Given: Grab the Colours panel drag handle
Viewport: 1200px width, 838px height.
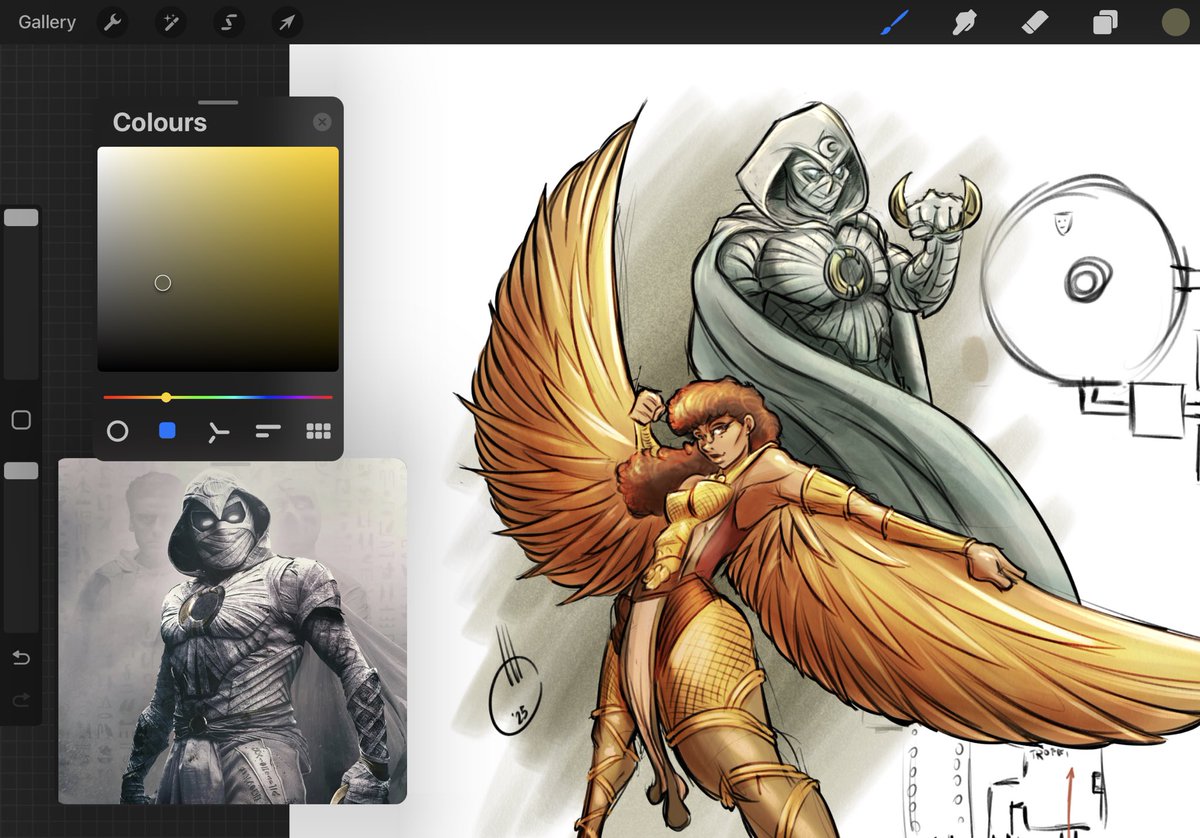Looking at the screenshot, I should click(218, 102).
